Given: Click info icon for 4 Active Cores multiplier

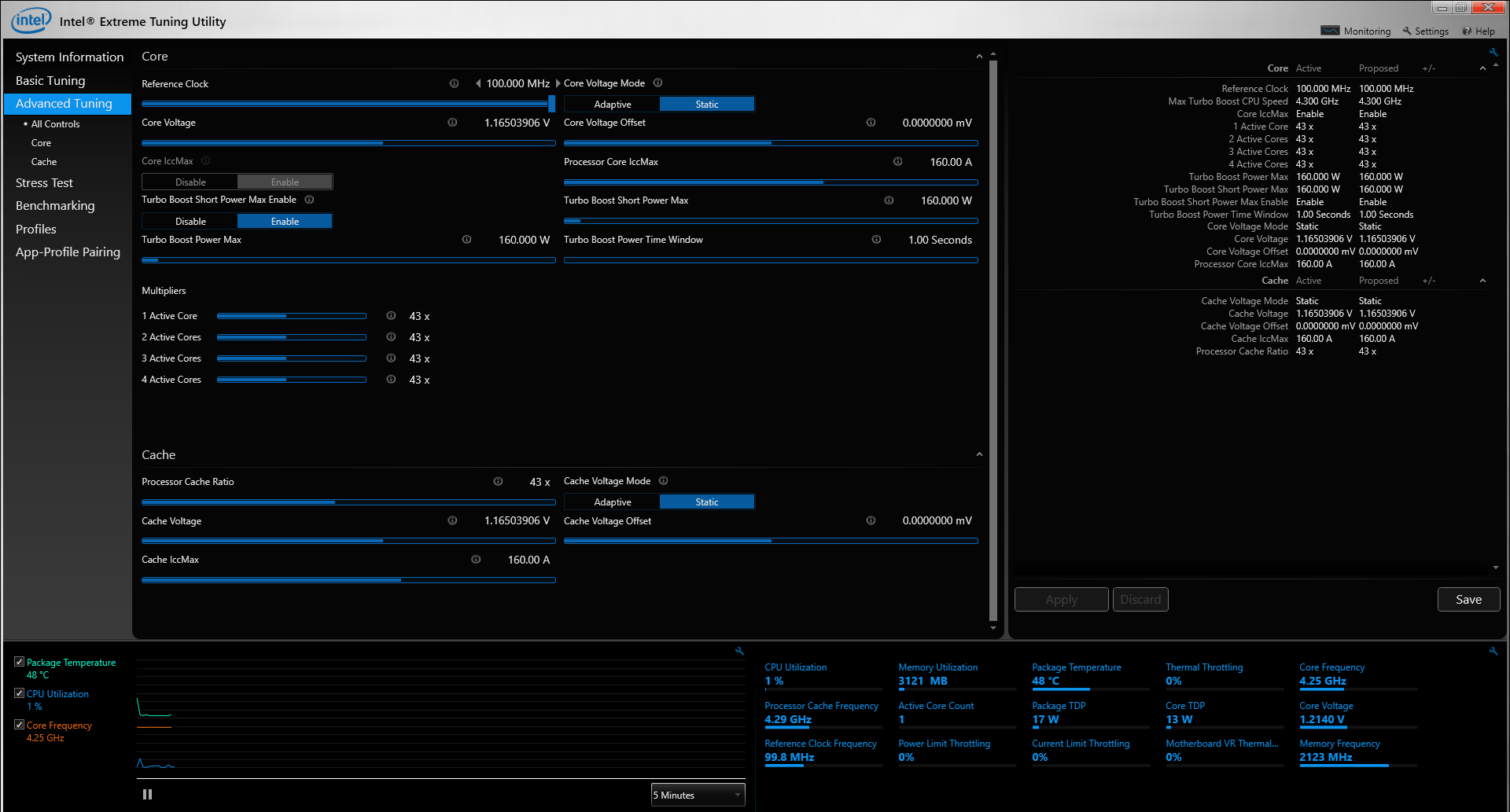Looking at the screenshot, I should click(391, 380).
